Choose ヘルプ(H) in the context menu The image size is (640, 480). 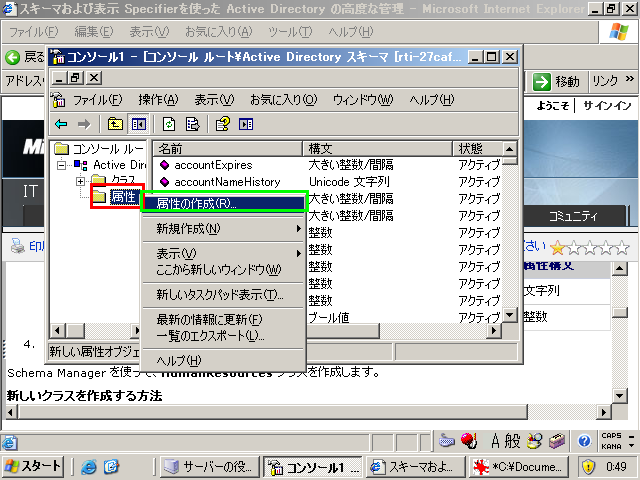pos(223,360)
